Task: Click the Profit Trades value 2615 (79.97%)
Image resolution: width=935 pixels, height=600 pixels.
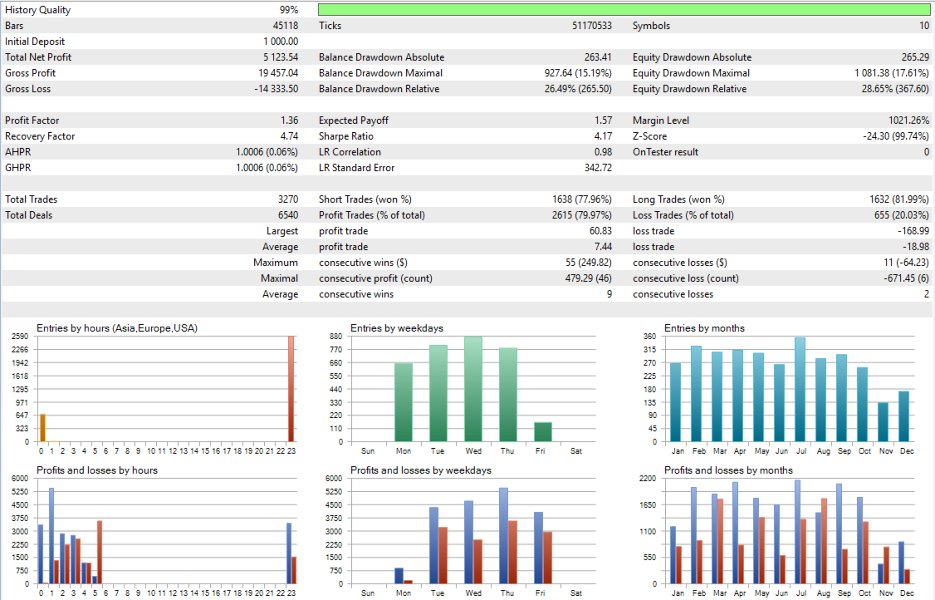Action: tap(582, 215)
